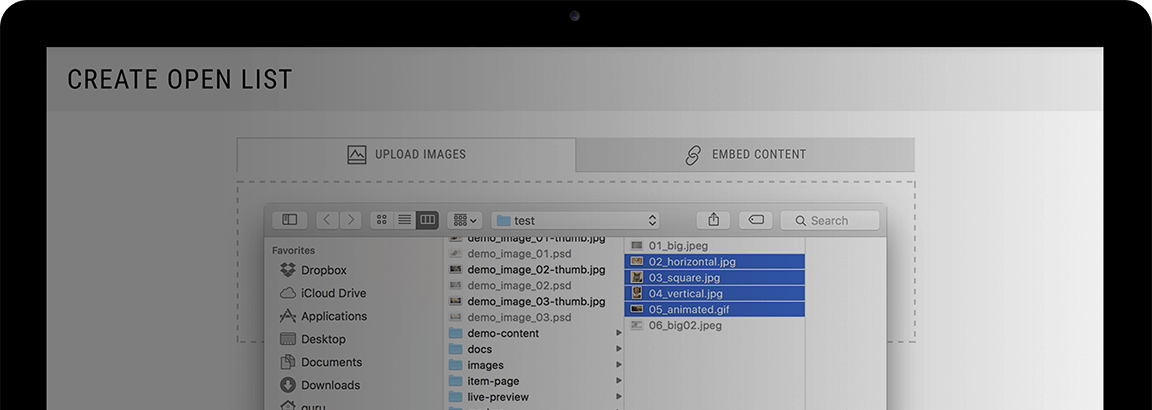The height and width of the screenshot is (410, 1152).
Task: Open the 'test' folder path dropdown
Action: click(575, 220)
